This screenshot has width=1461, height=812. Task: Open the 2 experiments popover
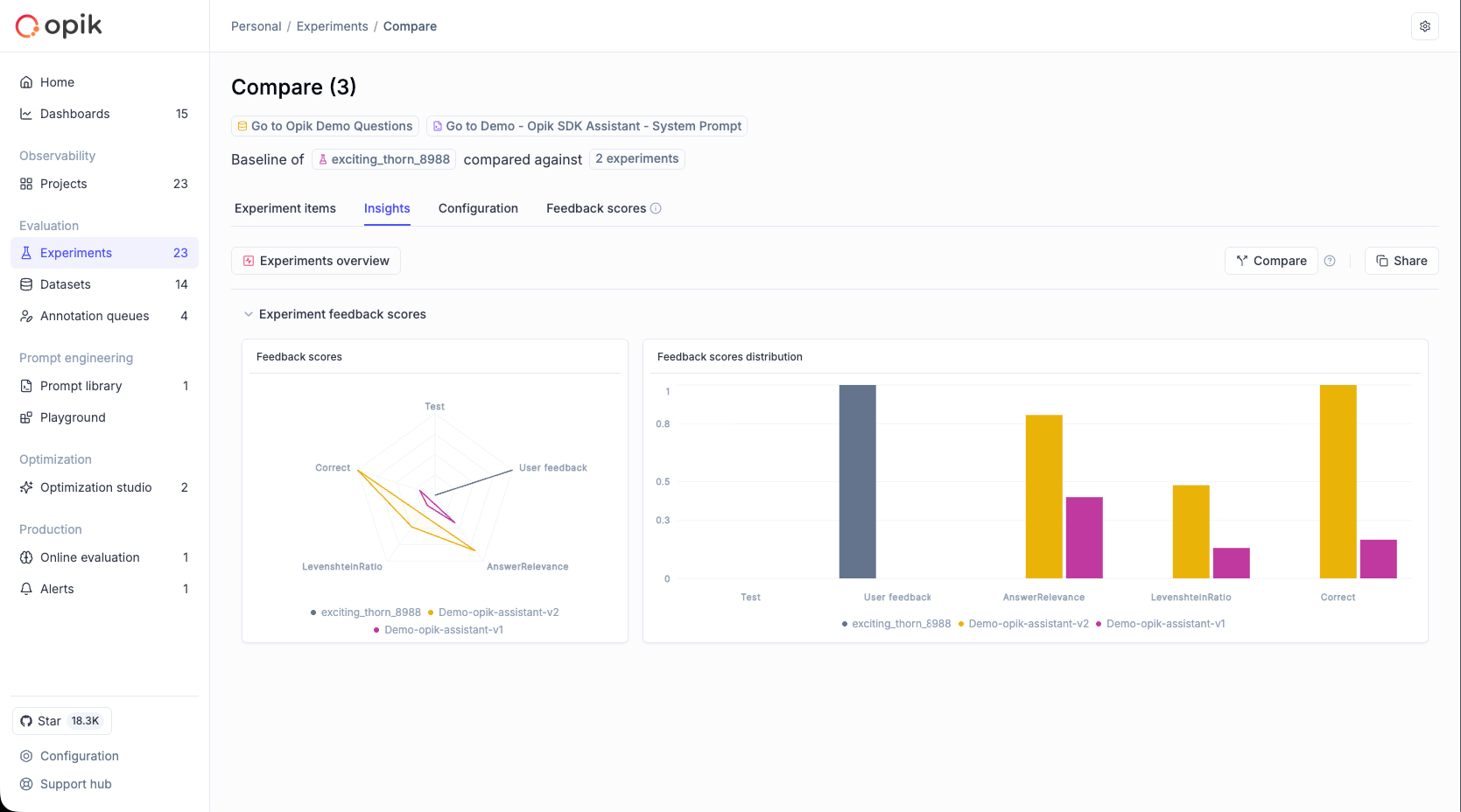pyautogui.click(x=636, y=158)
